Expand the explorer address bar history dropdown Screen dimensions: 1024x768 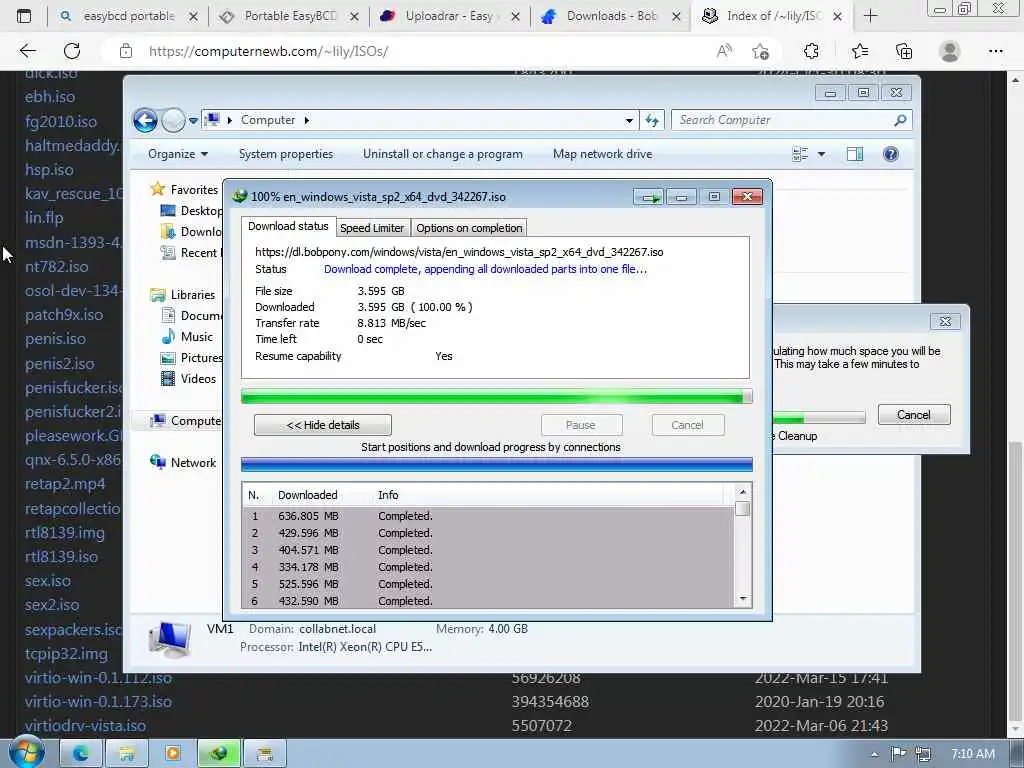tap(629, 121)
